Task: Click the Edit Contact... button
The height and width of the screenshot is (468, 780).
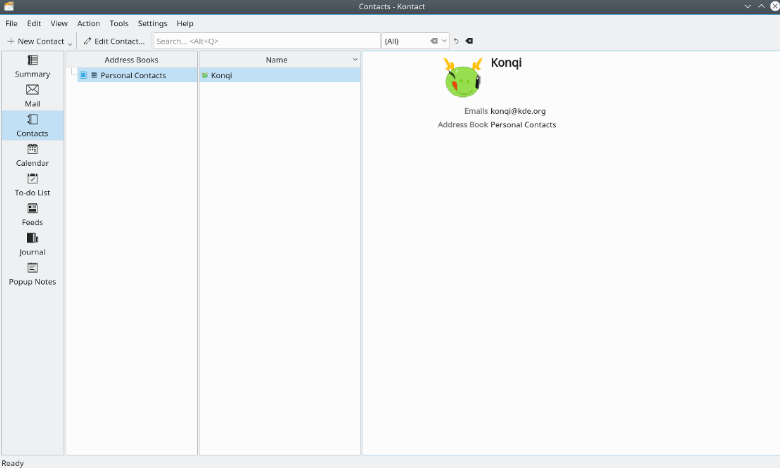Action: [x=114, y=41]
